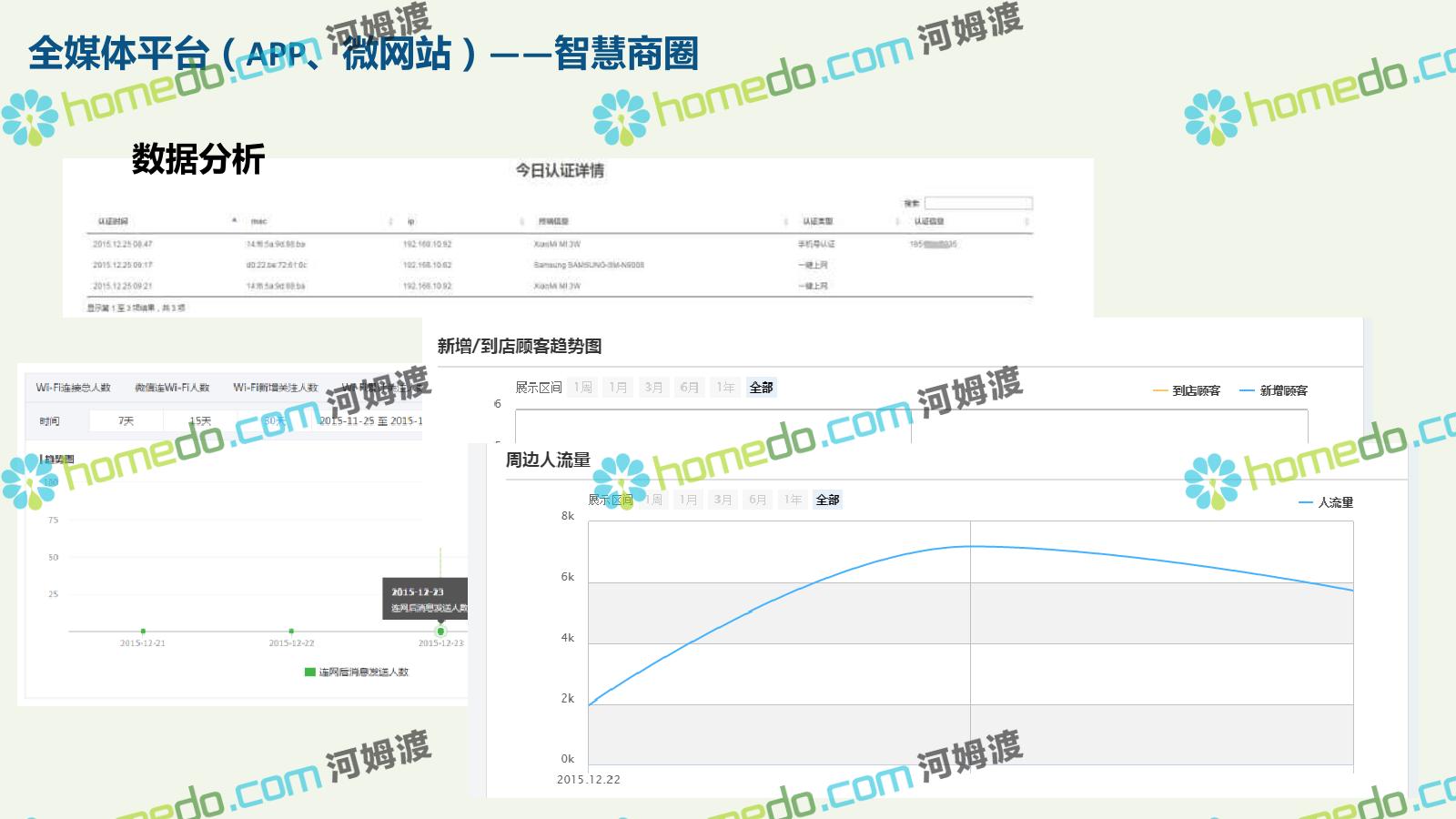Click the 新增/到店顾客趋势图 panel title
This screenshot has width=1456, height=819.
(x=520, y=346)
